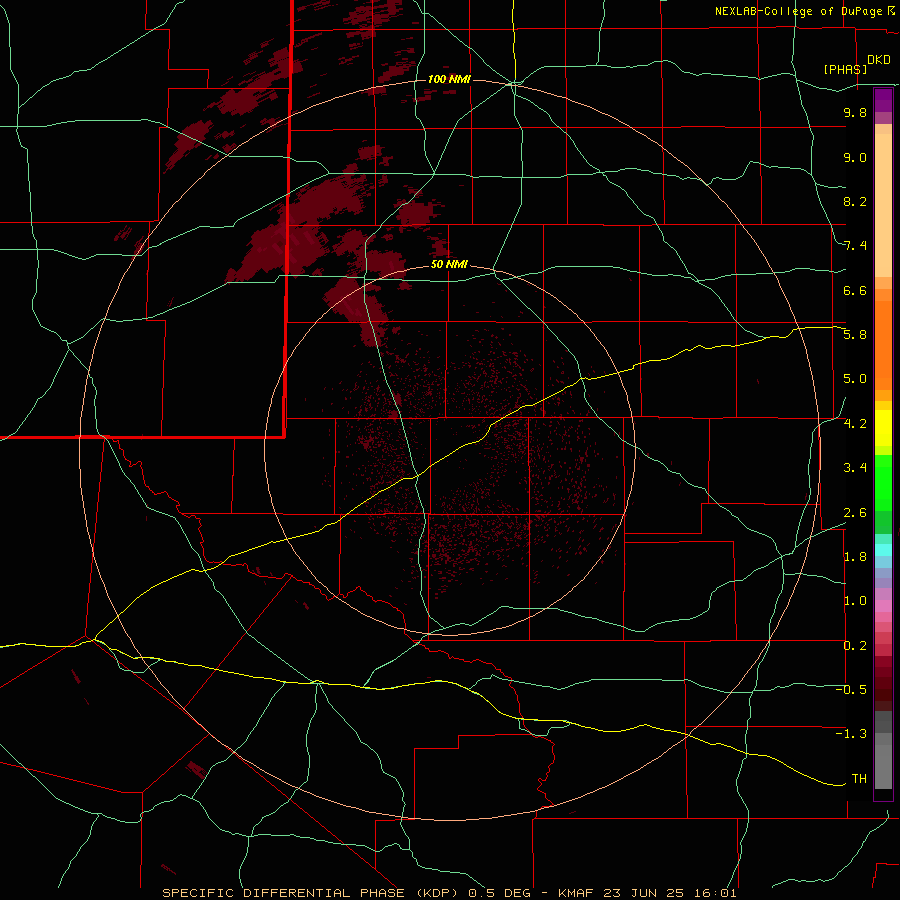Click the 2.6 value on color scale
Viewport: 900px width, 900px height.
[855, 513]
